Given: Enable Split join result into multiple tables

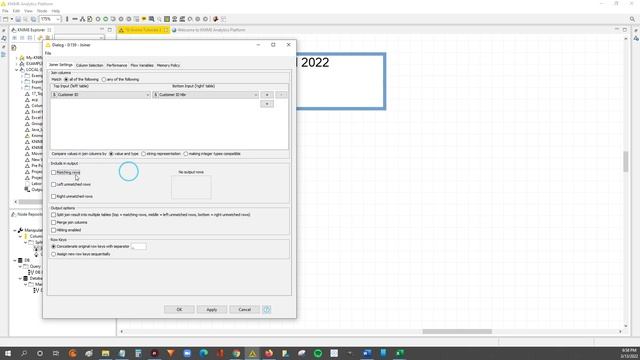Looking at the screenshot, I should [x=53, y=215].
